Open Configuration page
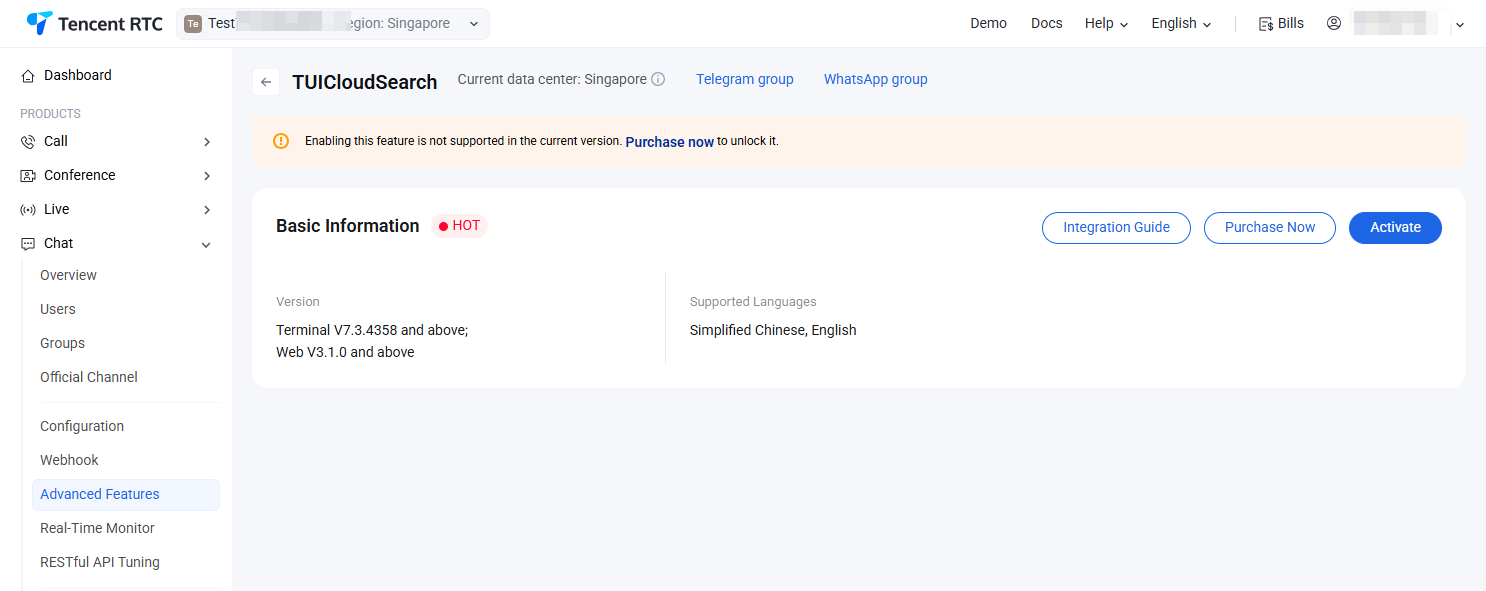Screen dimensions: 1486x591 (82, 426)
